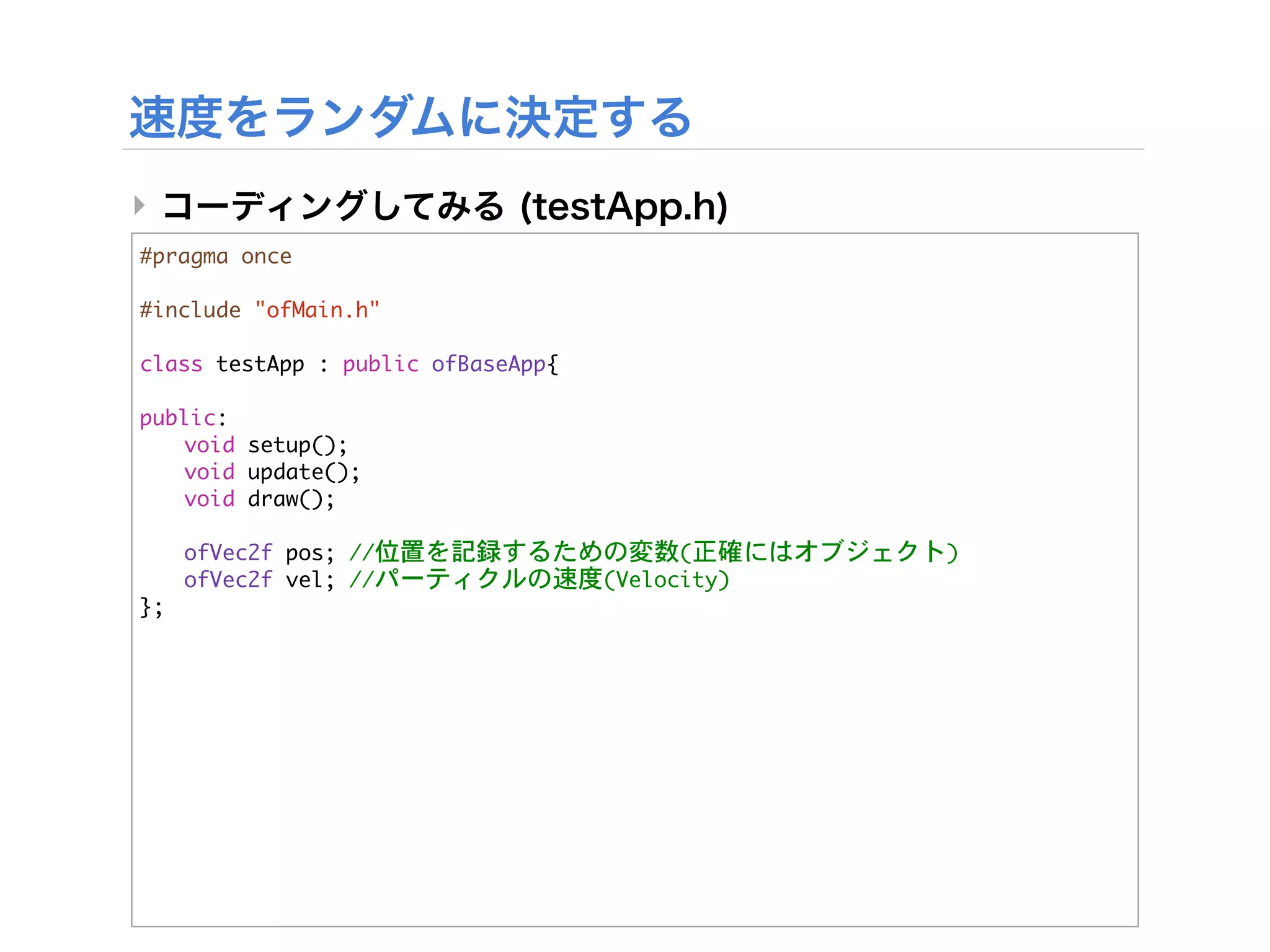
Task: Click the void update(); line
Action: (272, 472)
